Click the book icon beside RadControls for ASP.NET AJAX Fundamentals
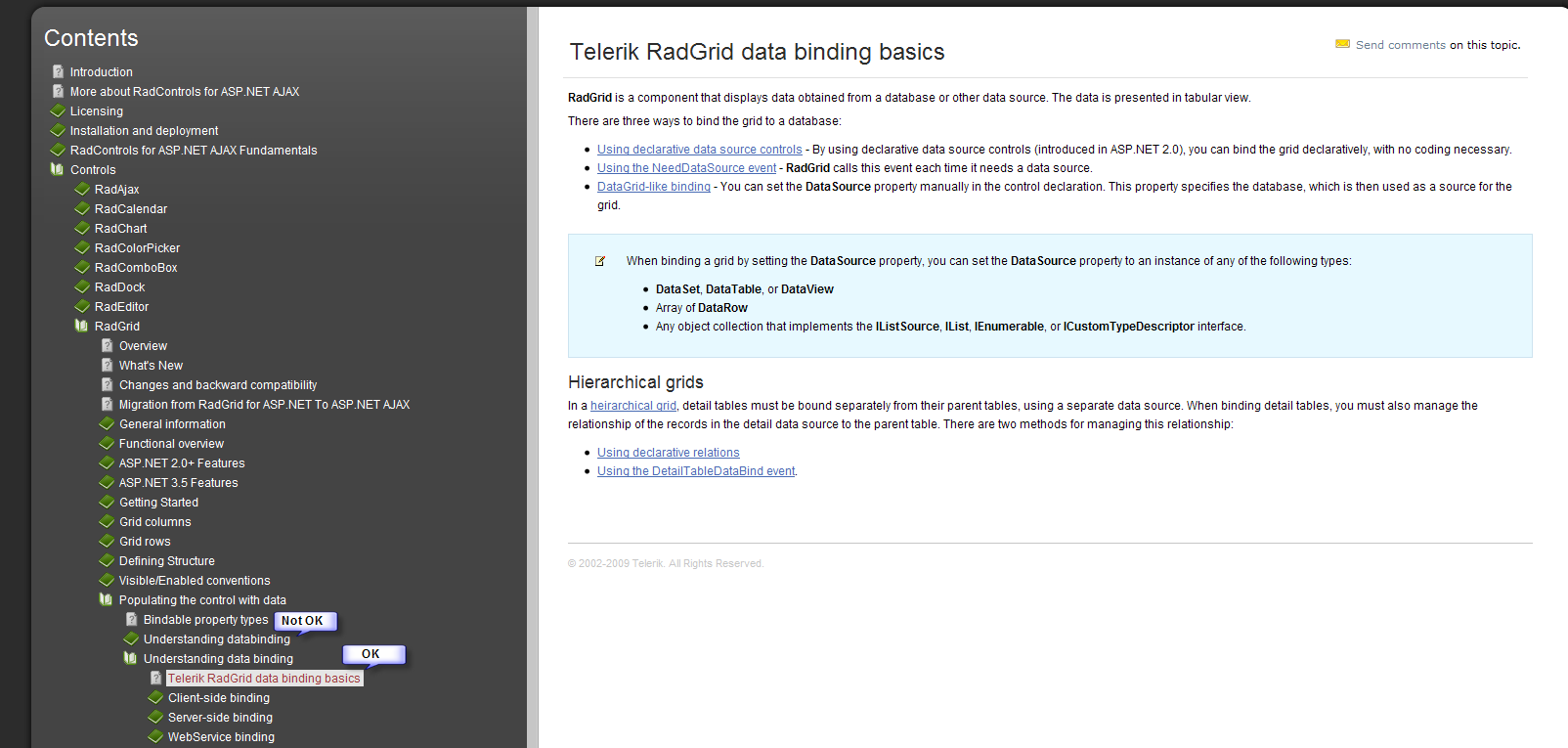Screen dimensions: 1568x748 [x=58, y=150]
